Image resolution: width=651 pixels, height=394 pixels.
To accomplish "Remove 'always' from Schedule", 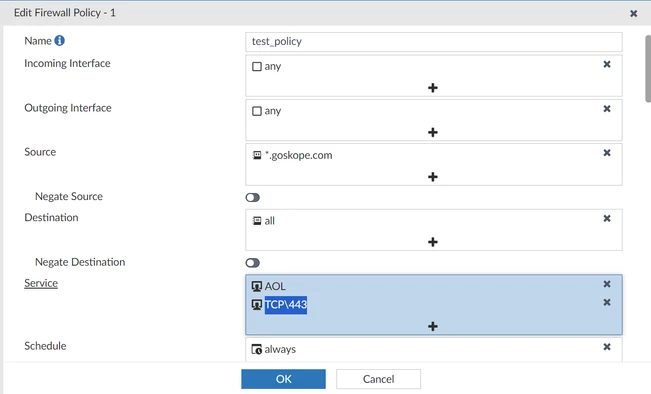I will click(x=607, y=347).
